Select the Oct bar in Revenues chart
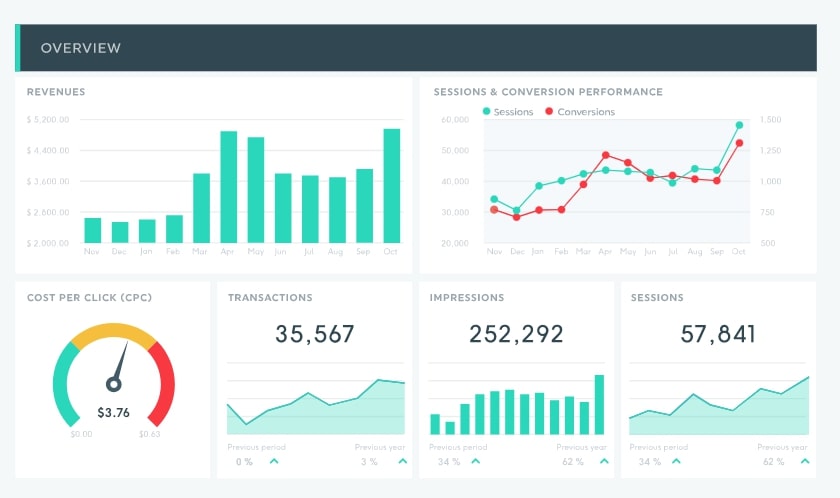This screenshot has height=498, width=840. pos(392,186)
